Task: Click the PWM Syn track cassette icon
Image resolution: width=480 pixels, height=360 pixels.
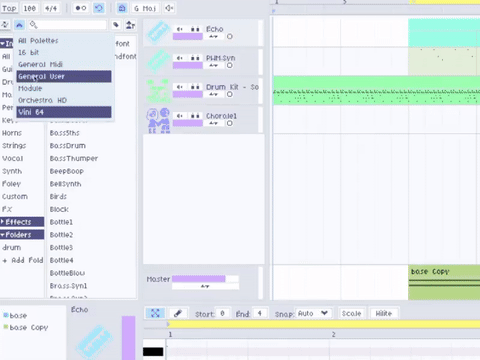Action: point(158,61)
